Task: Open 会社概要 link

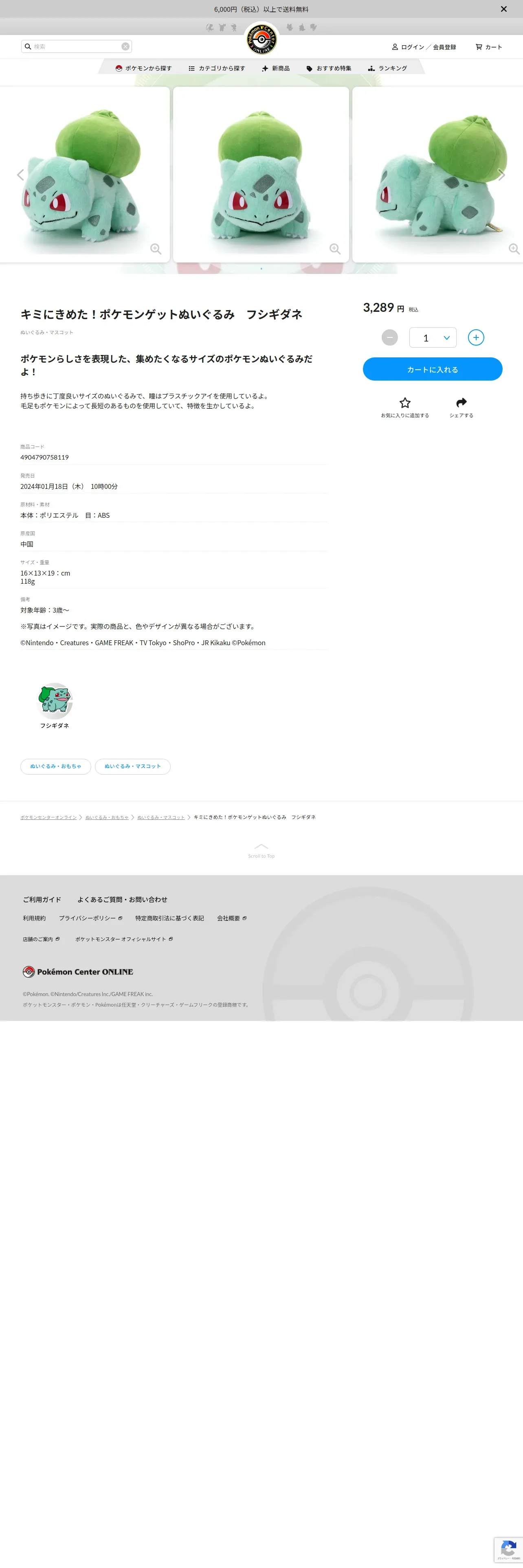Action: pyautogui.click(x=232, y=918)
